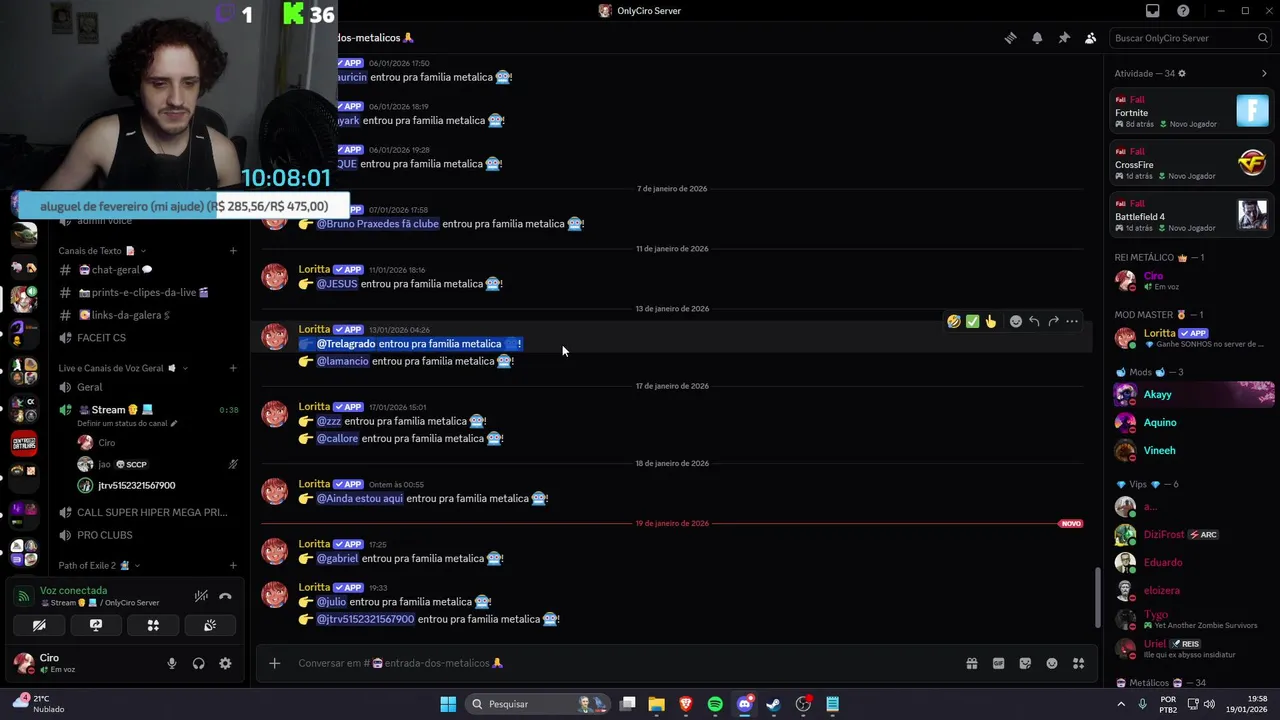Collapse Live e Canais de Voz Geral category
Screen dimensions: 1280x720
point(123,368)
